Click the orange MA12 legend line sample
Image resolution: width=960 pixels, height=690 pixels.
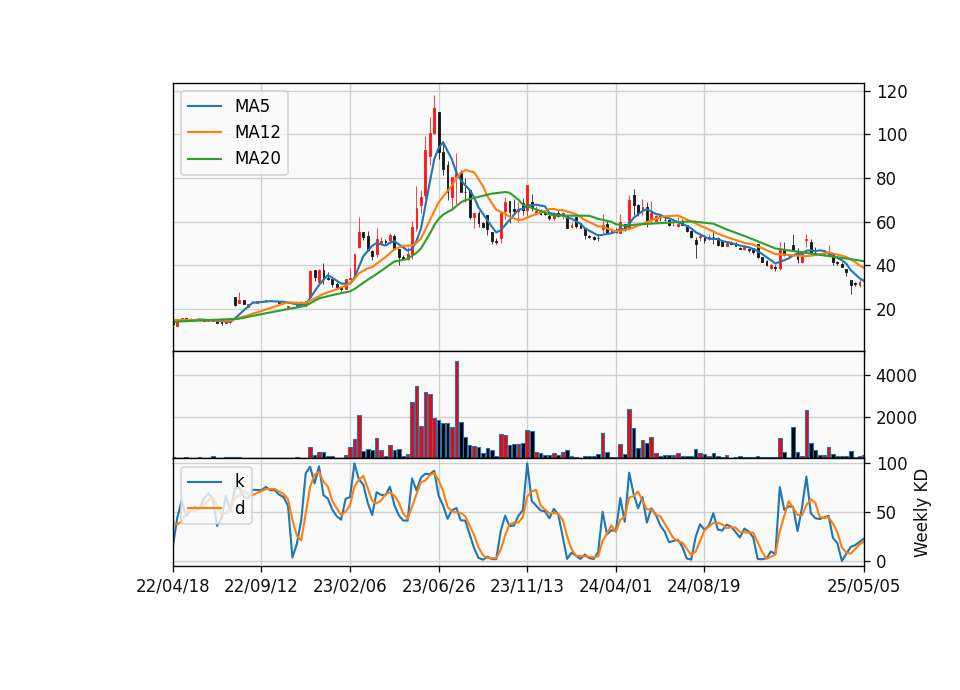(204, 132)
